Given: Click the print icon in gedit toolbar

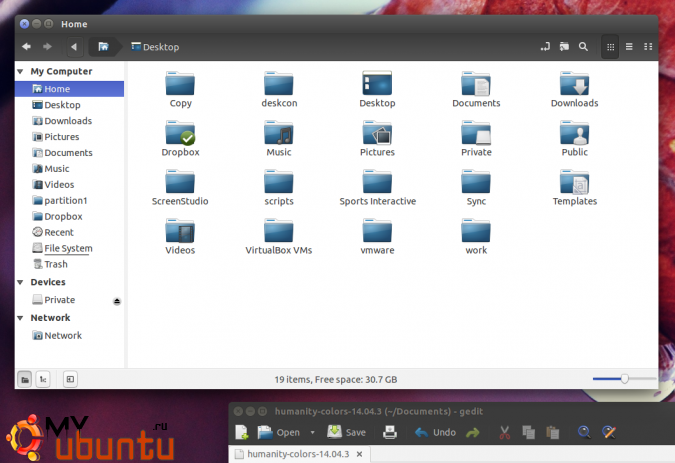Looking at the screenshot, I should pyautogui.click(x=390, y=433).
